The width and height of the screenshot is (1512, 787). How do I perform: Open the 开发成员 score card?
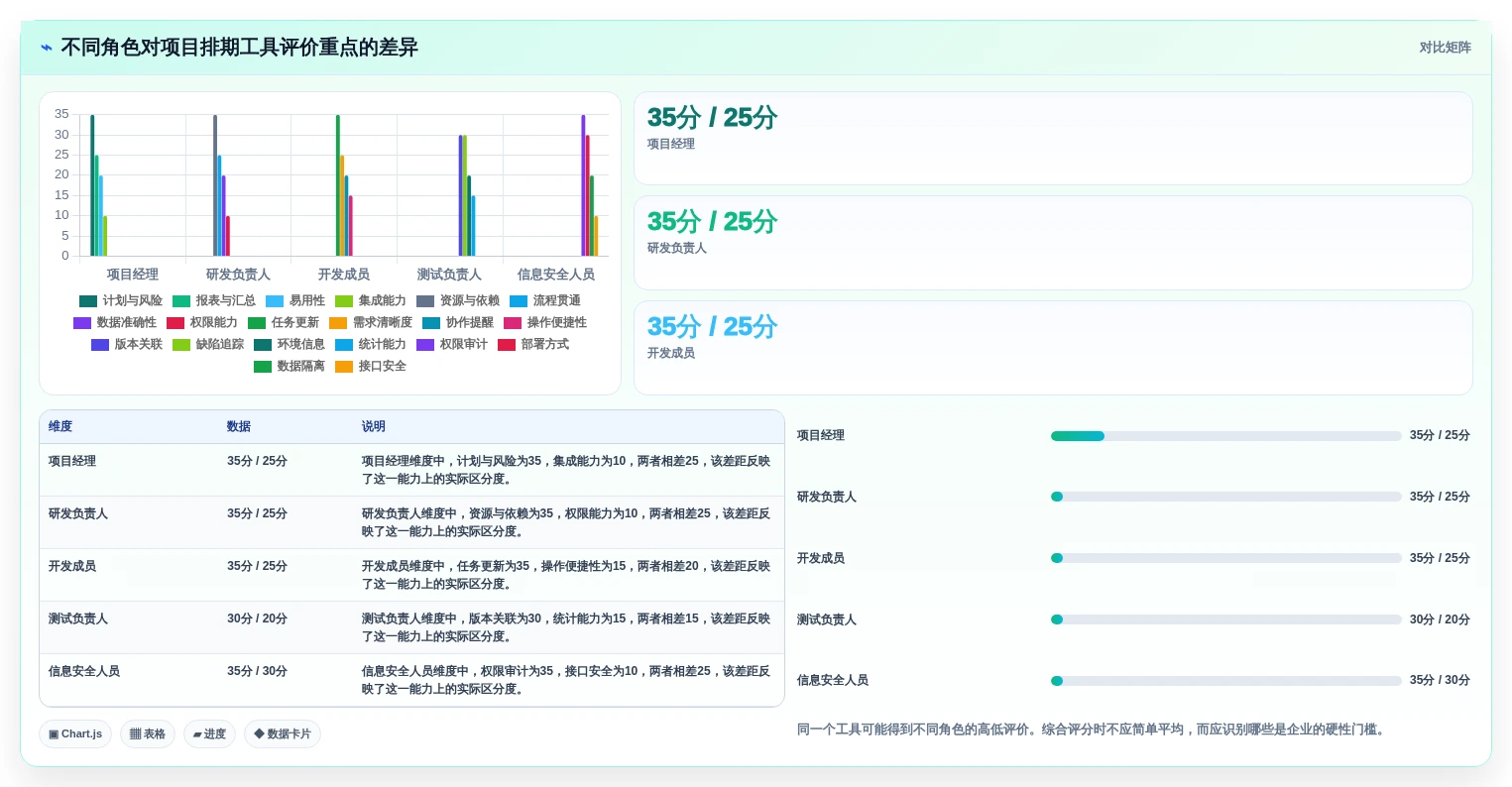1053,348
